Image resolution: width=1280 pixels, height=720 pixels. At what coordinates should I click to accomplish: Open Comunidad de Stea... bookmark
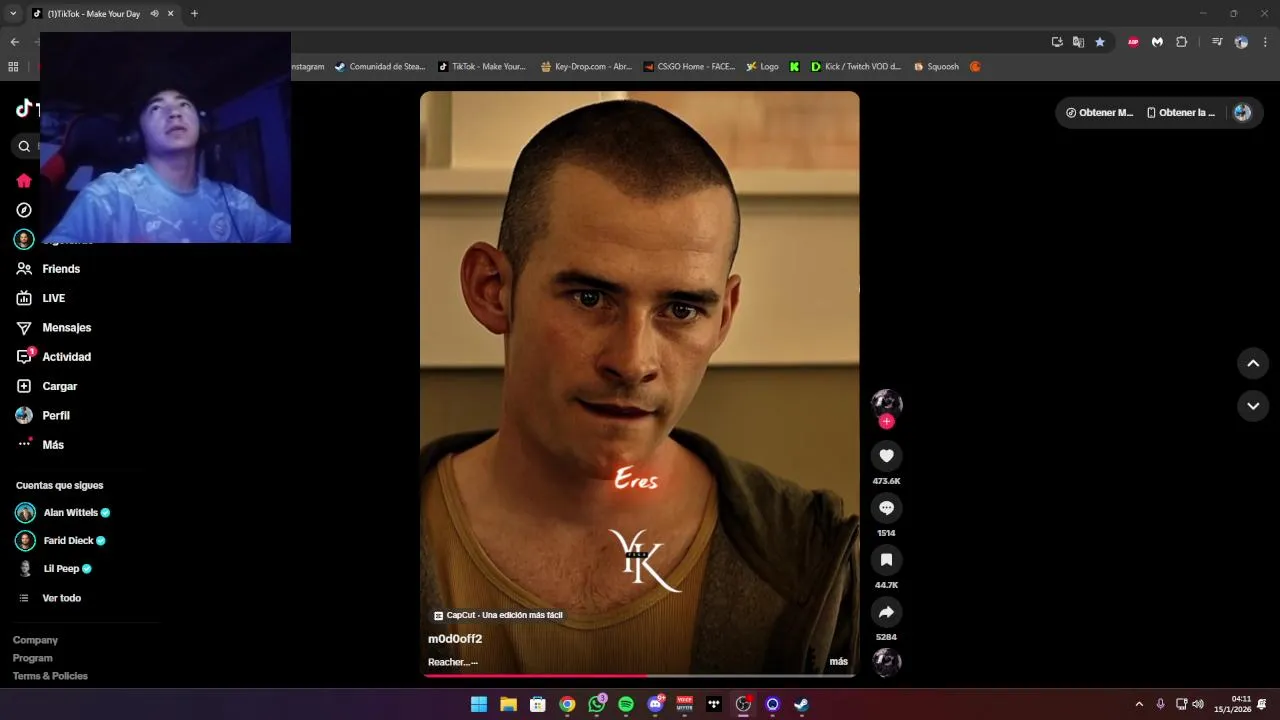pyautogui.click(x=380, y=67)
